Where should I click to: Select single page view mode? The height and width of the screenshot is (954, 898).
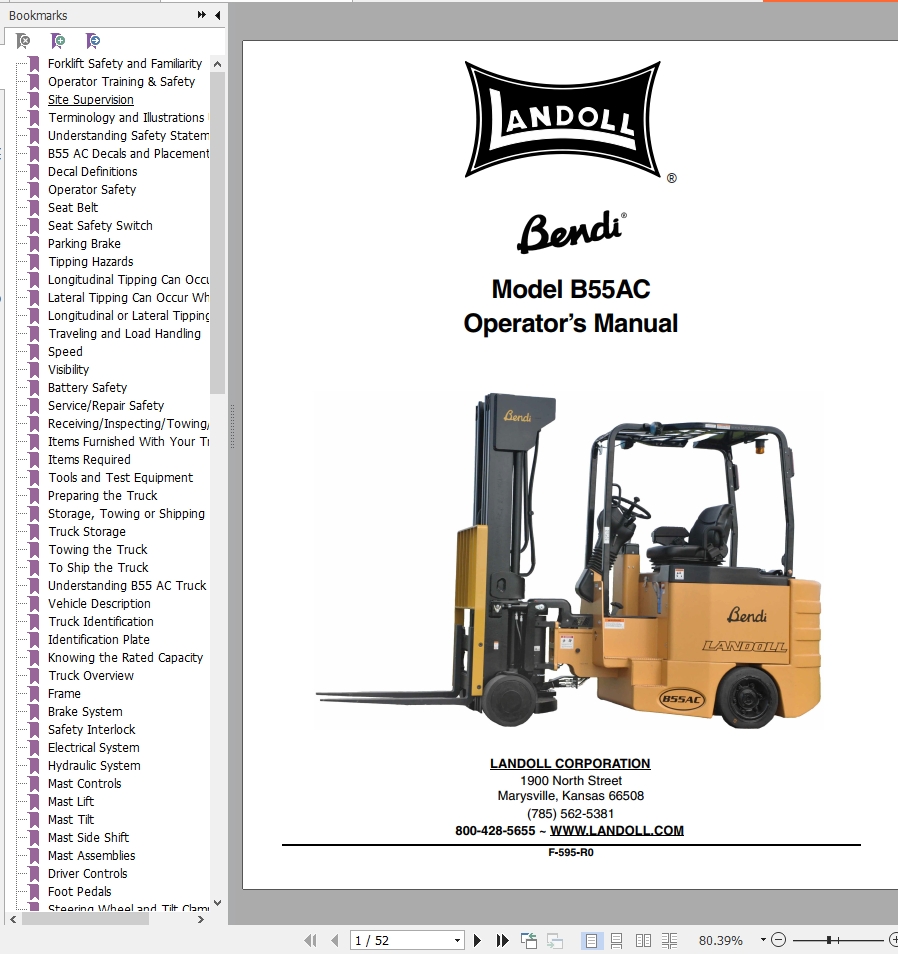(x=591, y=941)
